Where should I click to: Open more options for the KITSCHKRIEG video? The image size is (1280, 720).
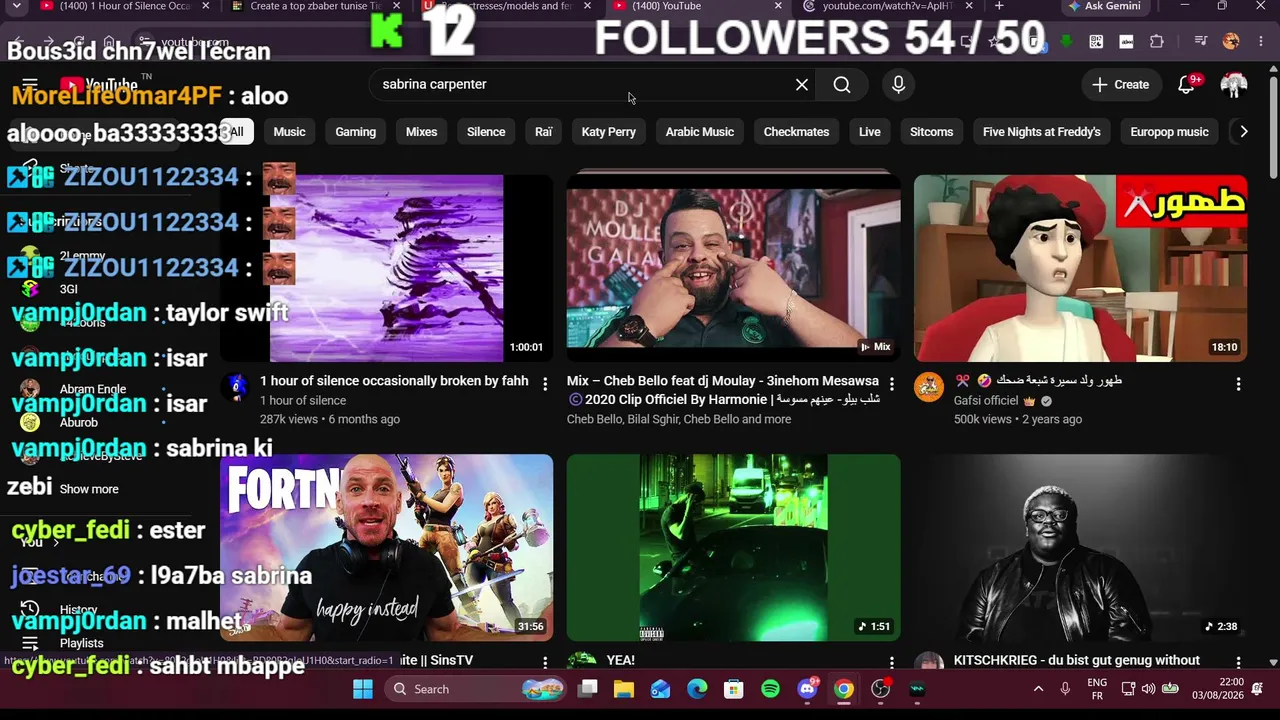coord(1238,662)
